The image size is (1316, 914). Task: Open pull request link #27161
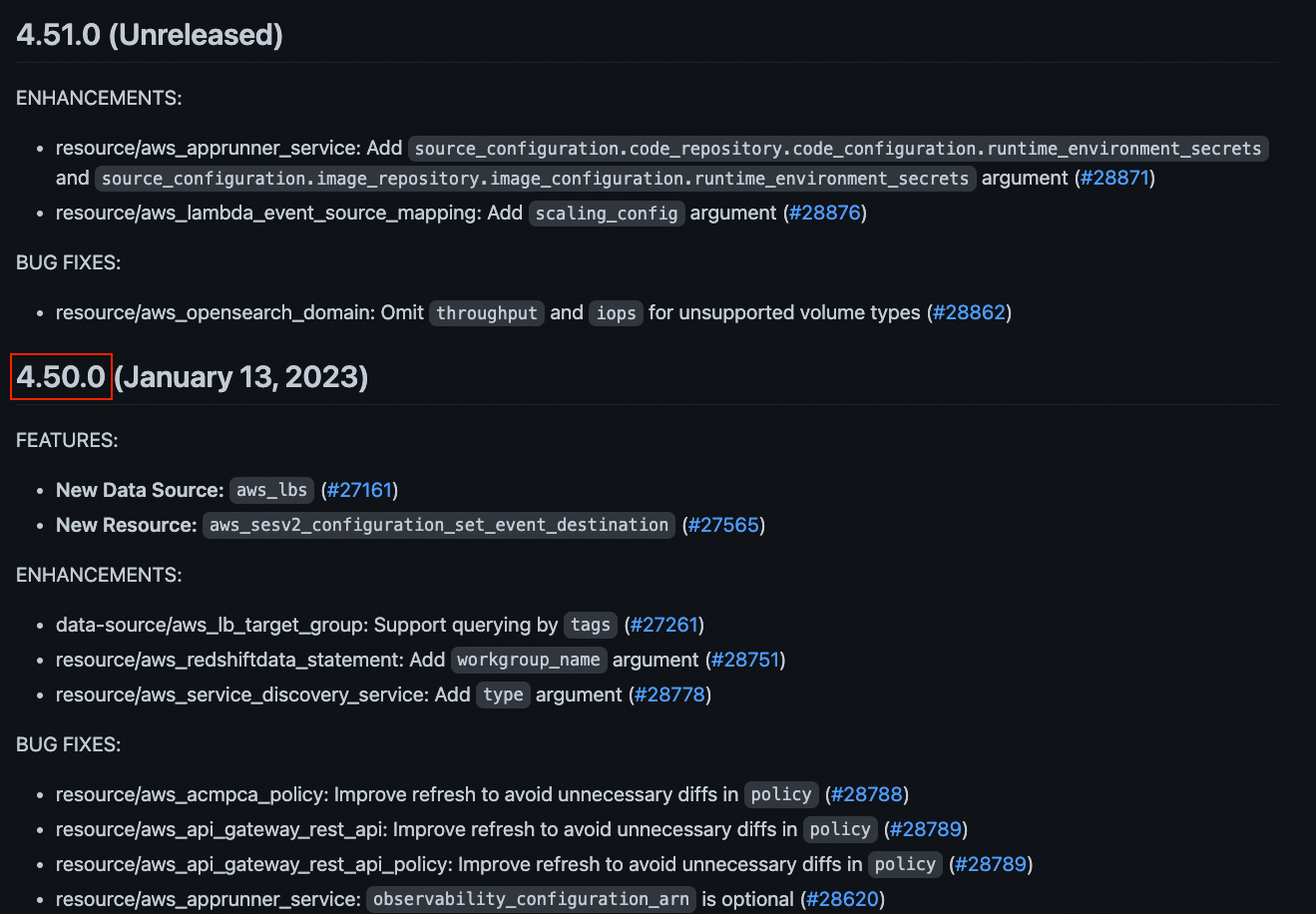click(359, 491)
